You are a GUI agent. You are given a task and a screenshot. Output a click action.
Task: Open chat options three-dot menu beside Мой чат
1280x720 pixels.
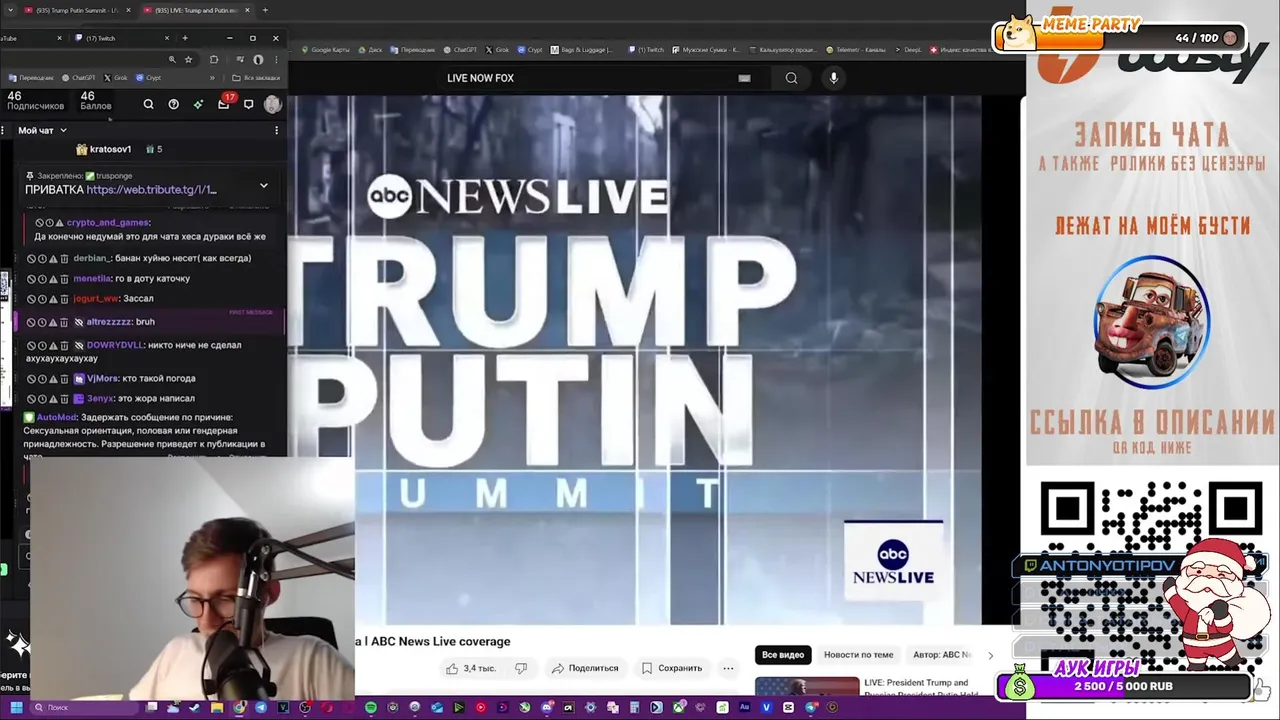pyautogui.click(x=276, y=130)
